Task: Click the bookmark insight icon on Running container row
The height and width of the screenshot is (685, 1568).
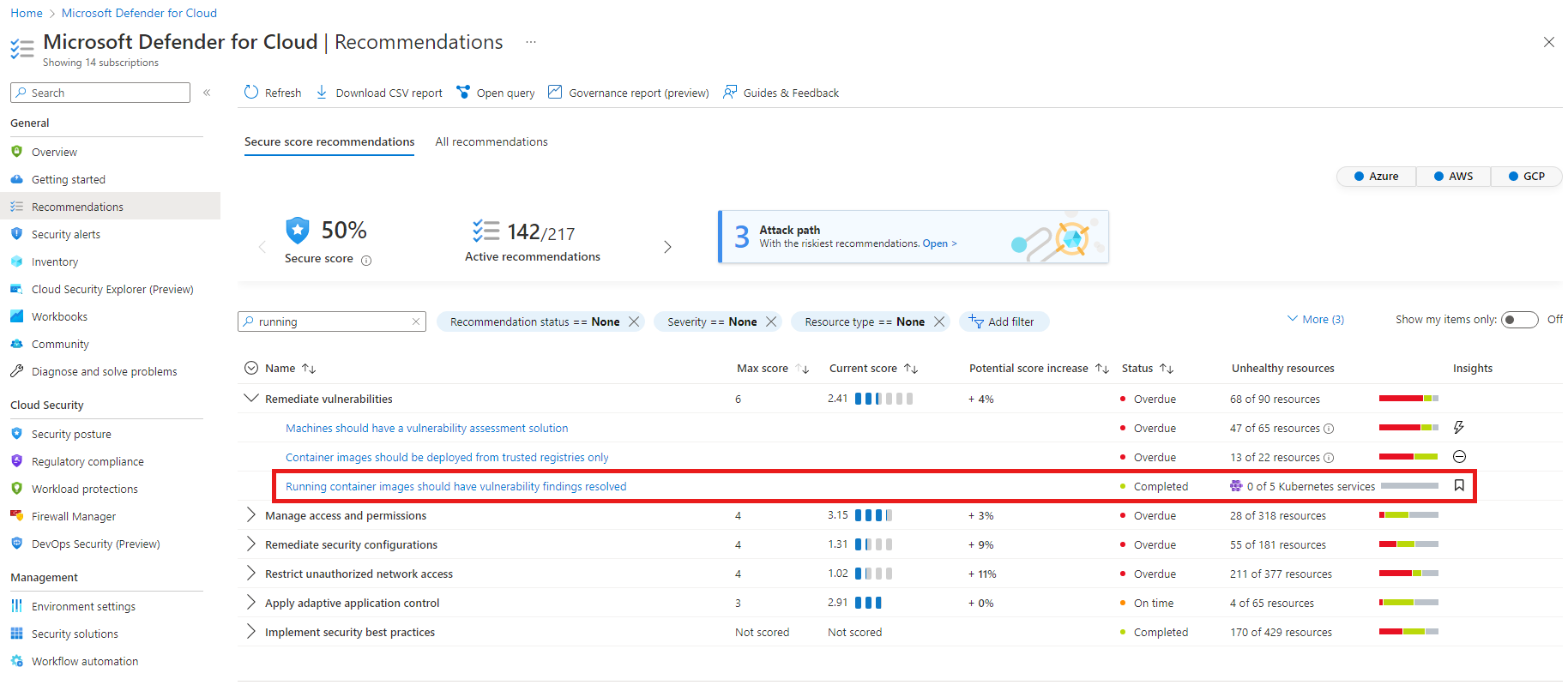Action: pos(1459,485)
